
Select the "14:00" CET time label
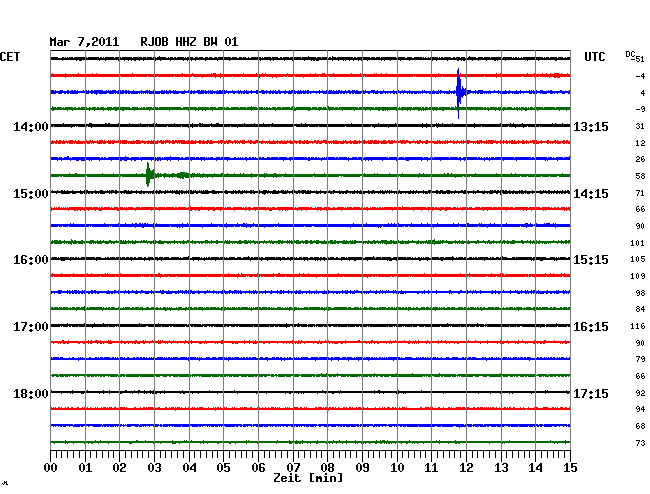[x=31, y=127]
